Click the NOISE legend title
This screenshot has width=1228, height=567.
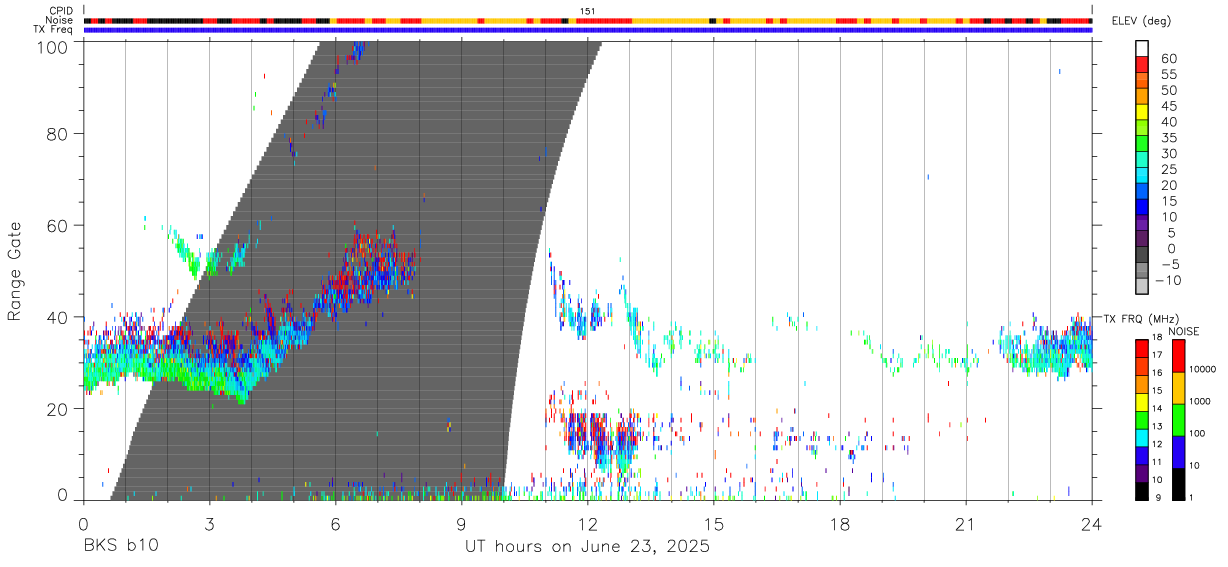click(x=1183, y=331)
